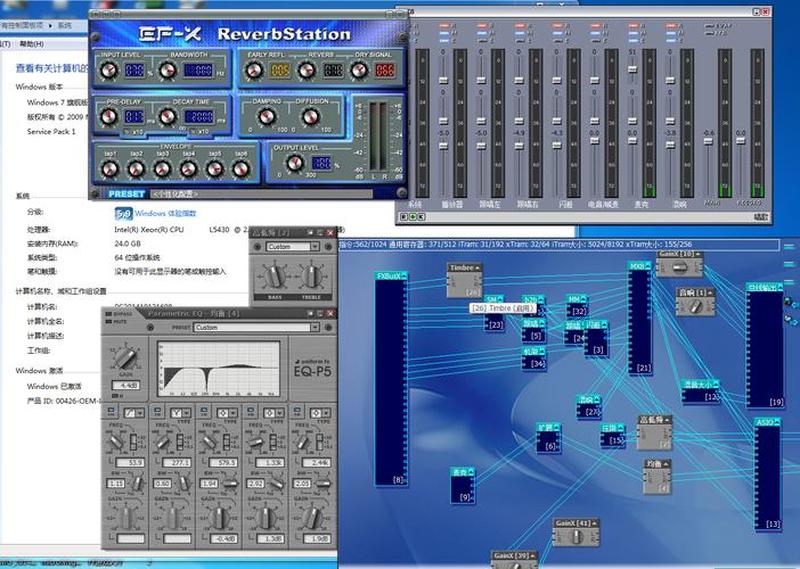
Task: Toggle the first EQ band on/off button
Action: 111,411
